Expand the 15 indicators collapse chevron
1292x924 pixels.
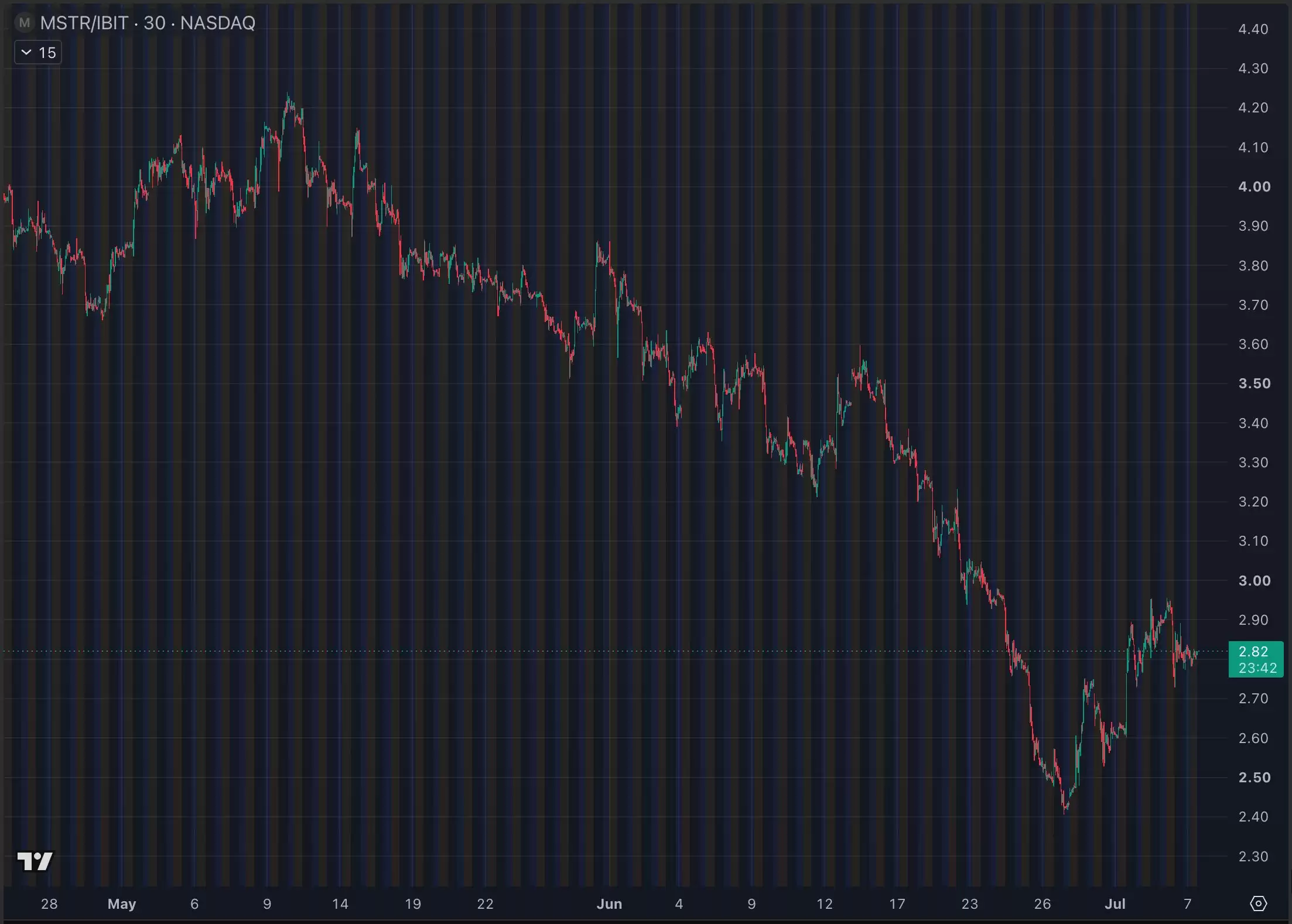[x=26, y=53]
